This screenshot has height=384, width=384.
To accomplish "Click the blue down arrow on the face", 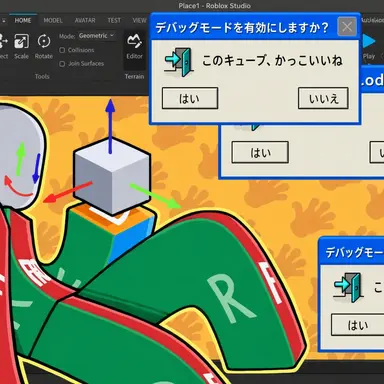I will [37, 168].
